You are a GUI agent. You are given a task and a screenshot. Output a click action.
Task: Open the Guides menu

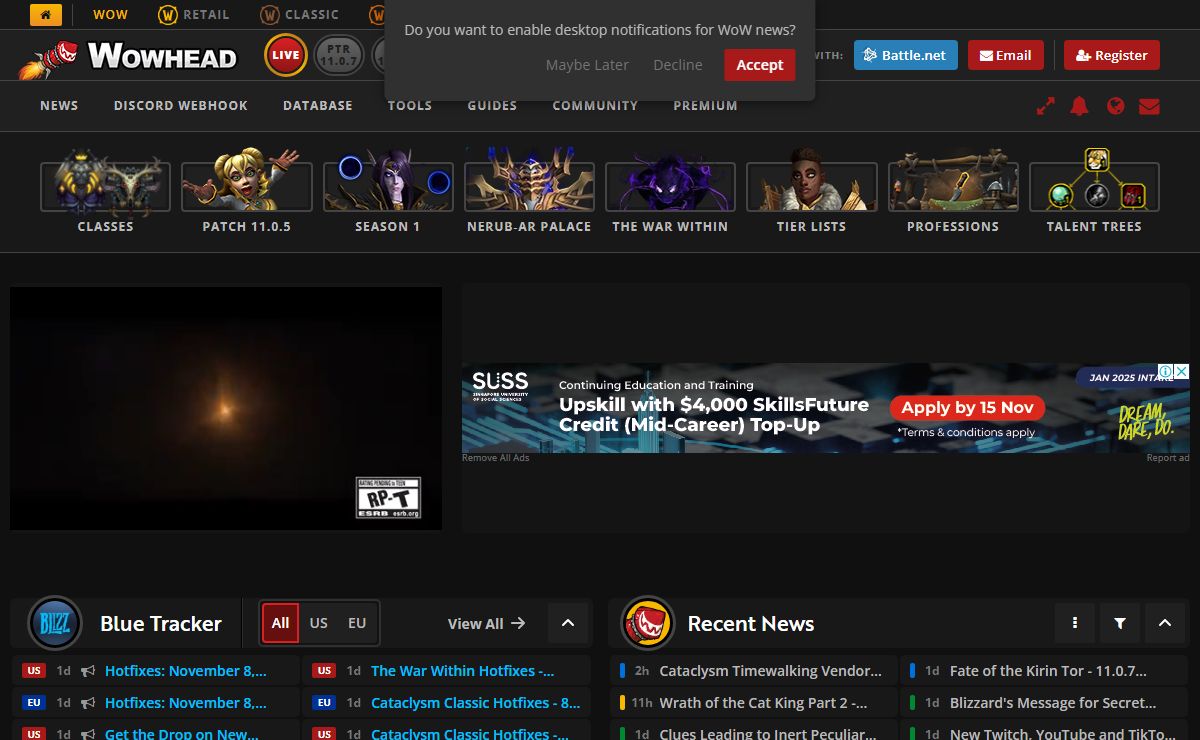(492, 106)
